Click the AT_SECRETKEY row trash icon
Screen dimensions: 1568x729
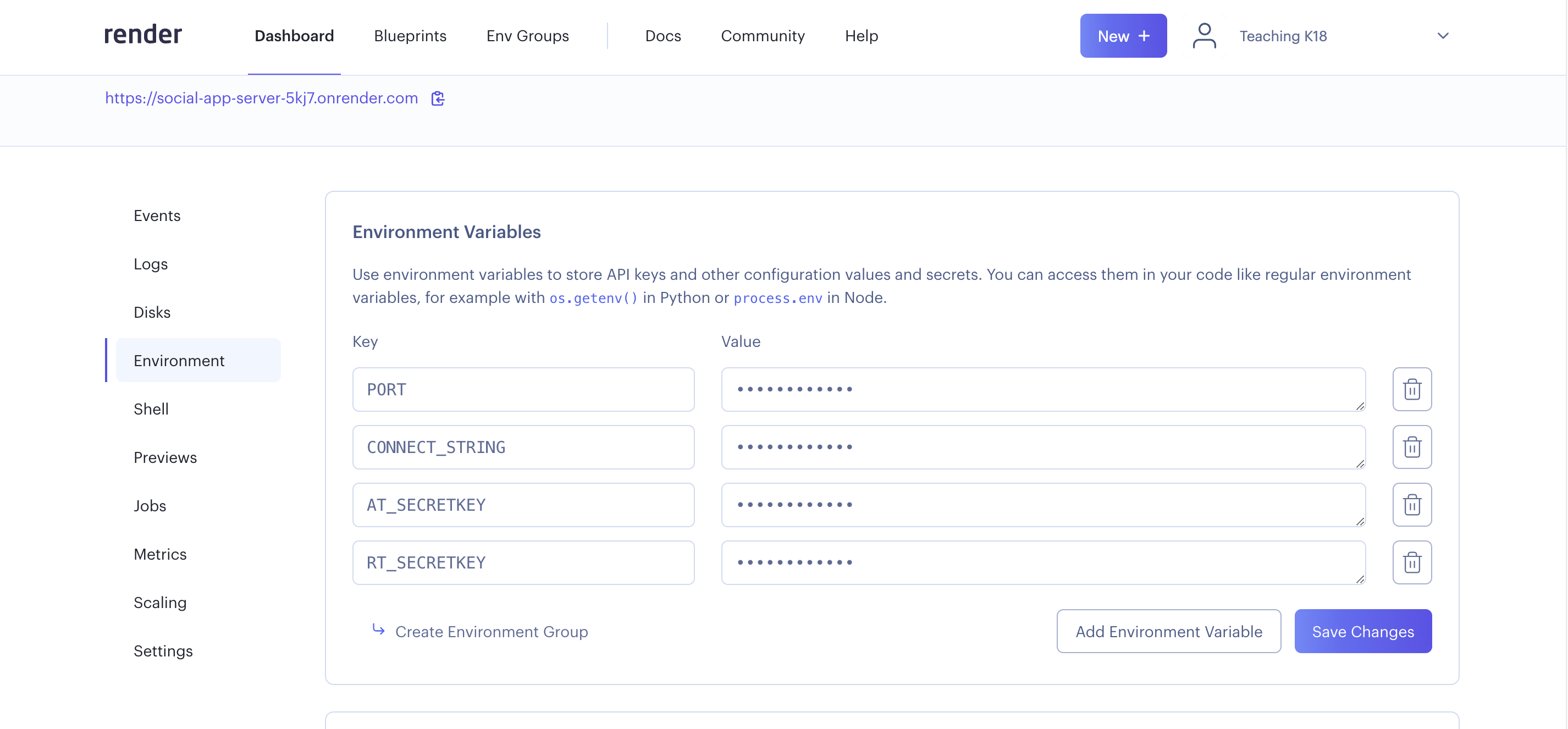pyautogui.click(x=1411, y=505)
